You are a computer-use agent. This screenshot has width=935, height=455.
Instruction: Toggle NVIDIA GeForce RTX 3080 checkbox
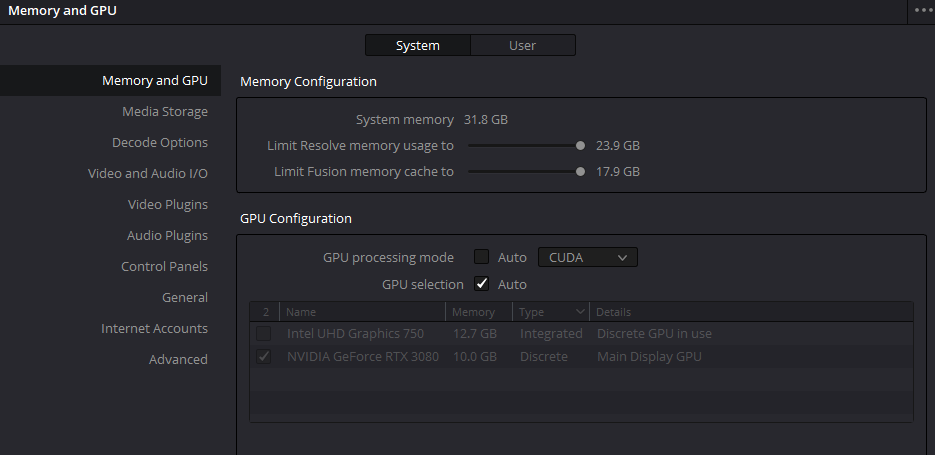pyautogui.click(x=264, y=357)
